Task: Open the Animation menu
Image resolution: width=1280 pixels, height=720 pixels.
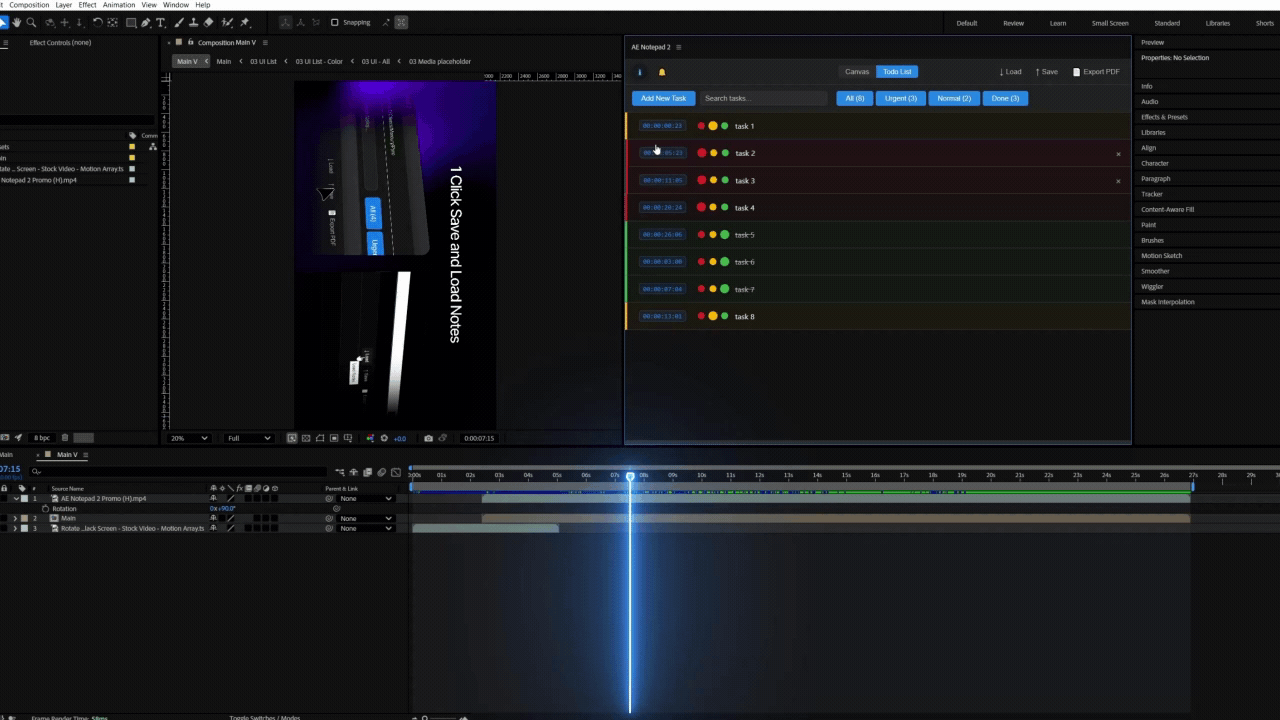Action: (118, 5)
